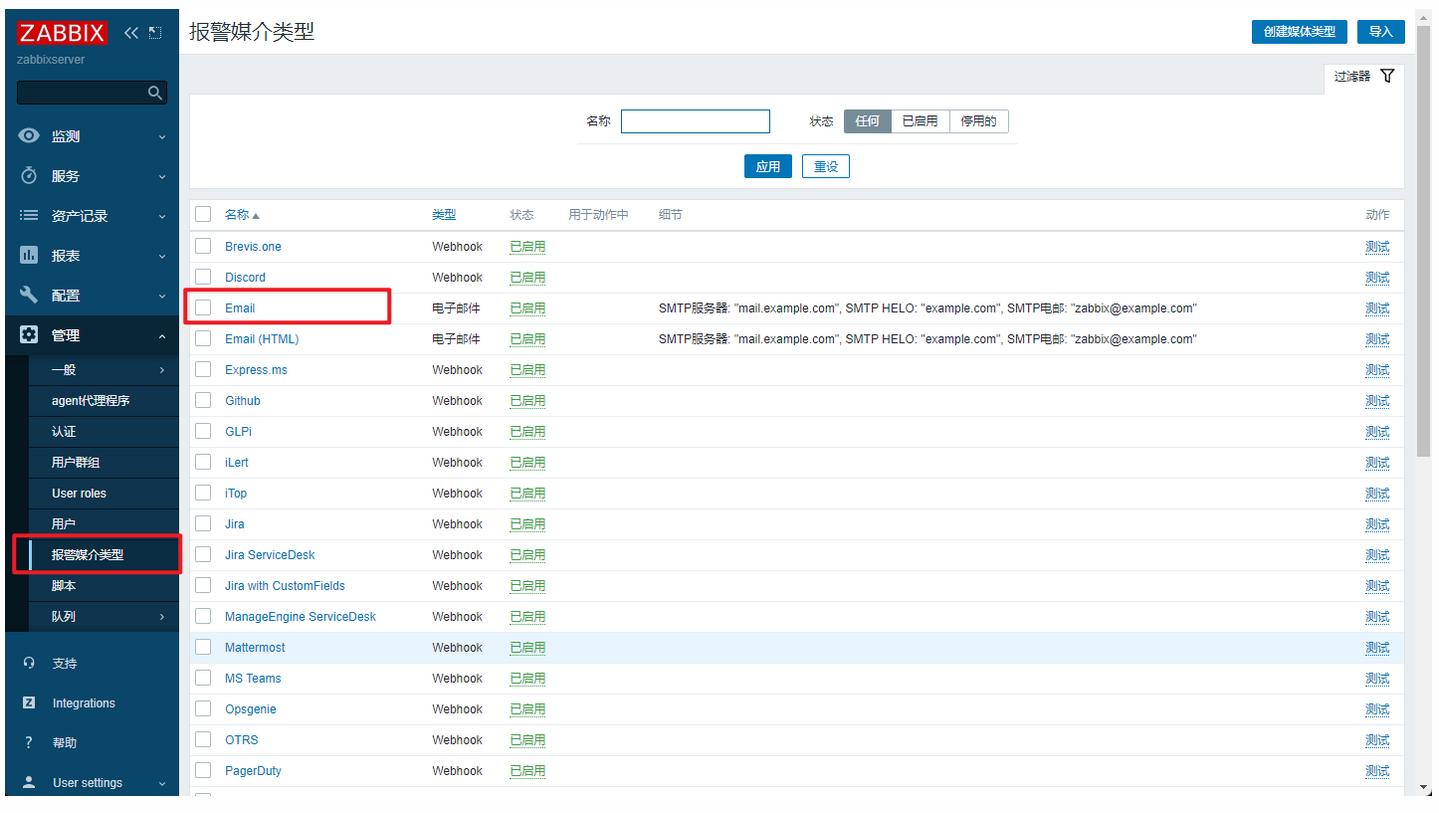Click 创建媒体类型 button

1299,32
